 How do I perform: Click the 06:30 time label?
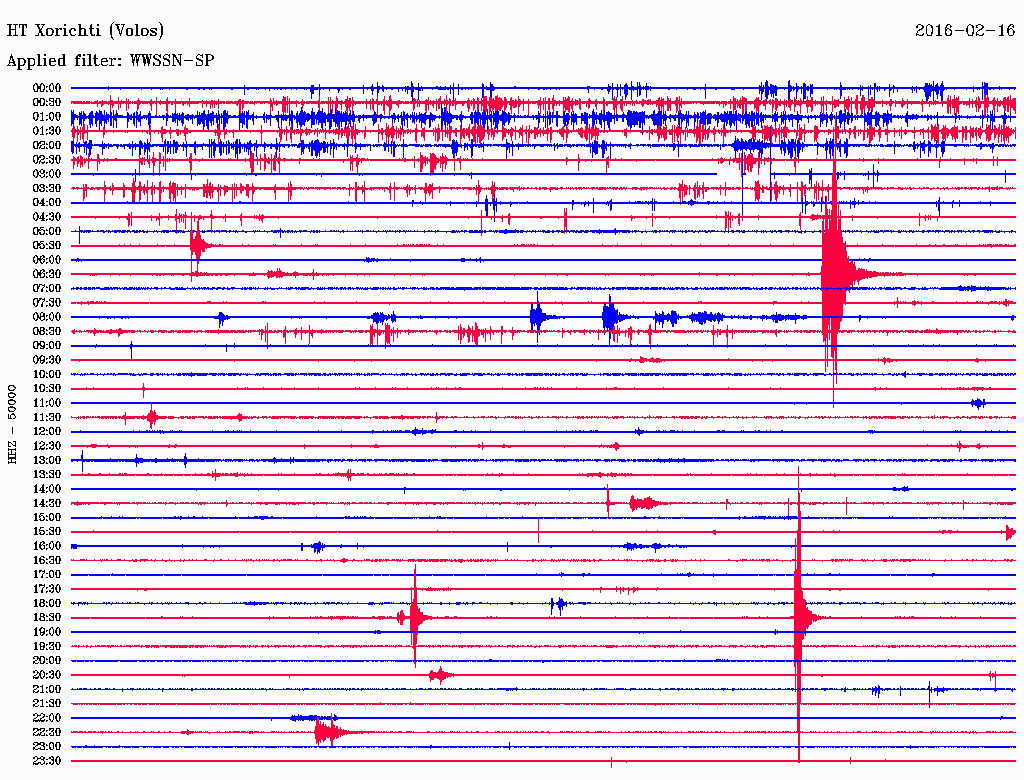tap(47, 274)
